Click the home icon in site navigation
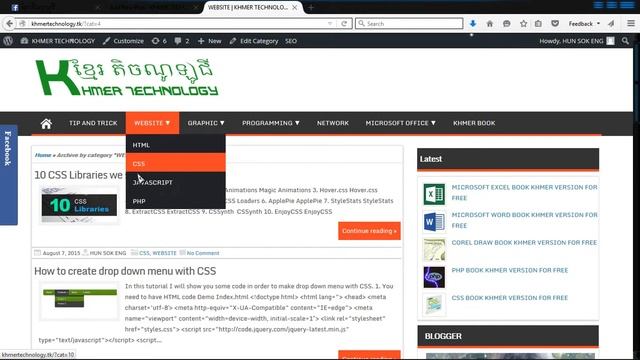This screenshot has height=360, width=640. (46, 123)
